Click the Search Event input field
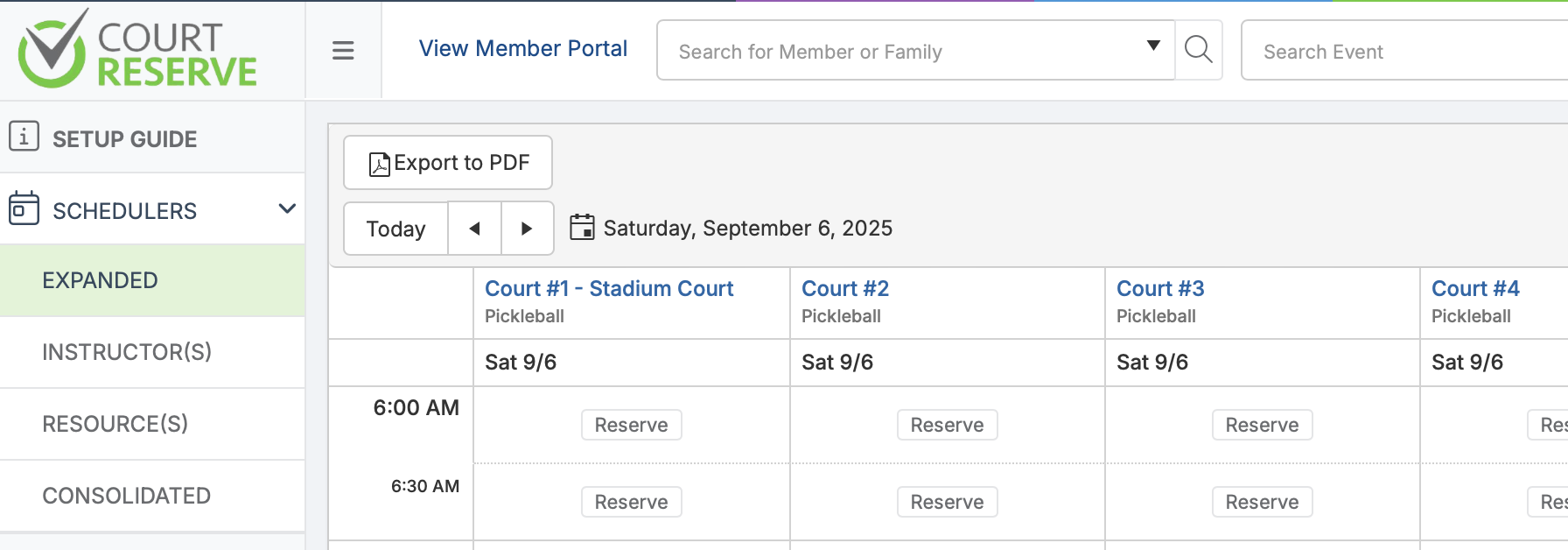Screen dimensions: 1568x550 pyautogui.click(x=1400, y=52)
